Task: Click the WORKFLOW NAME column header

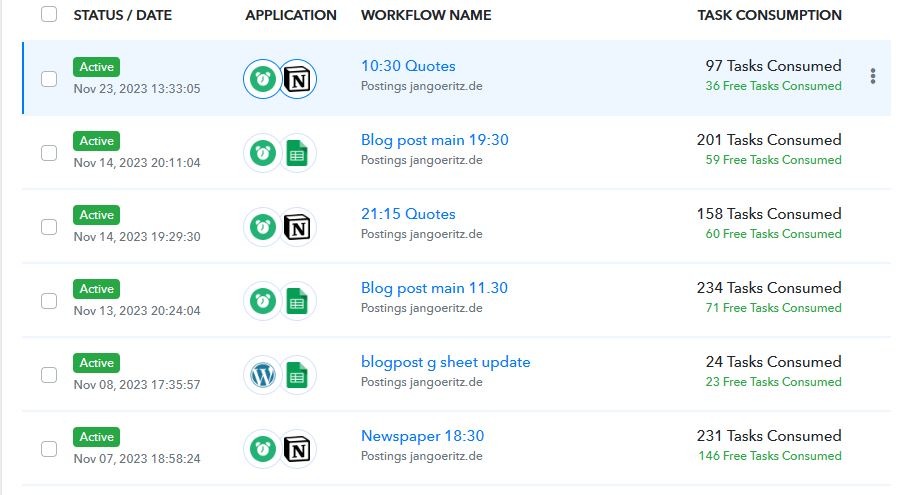Action: click(426, 15)
